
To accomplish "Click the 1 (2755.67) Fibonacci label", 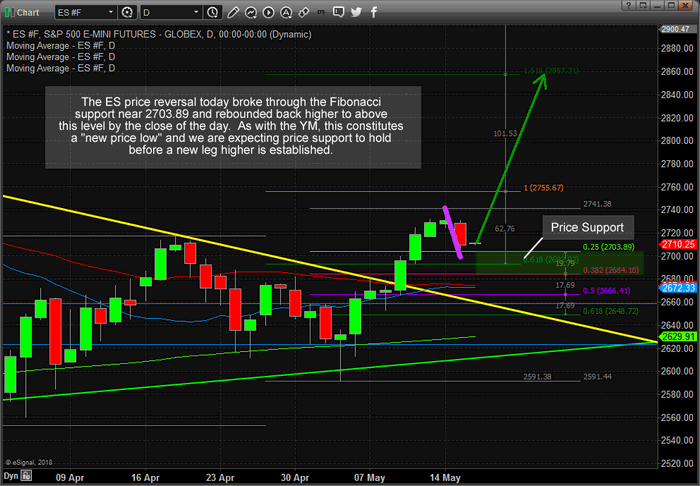I will pyautogui.click(x=543, y=188).
